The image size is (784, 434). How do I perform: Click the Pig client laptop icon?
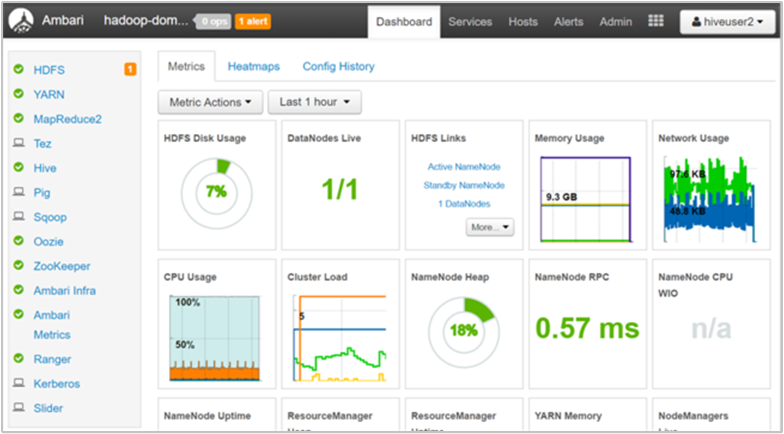[19, 192]
